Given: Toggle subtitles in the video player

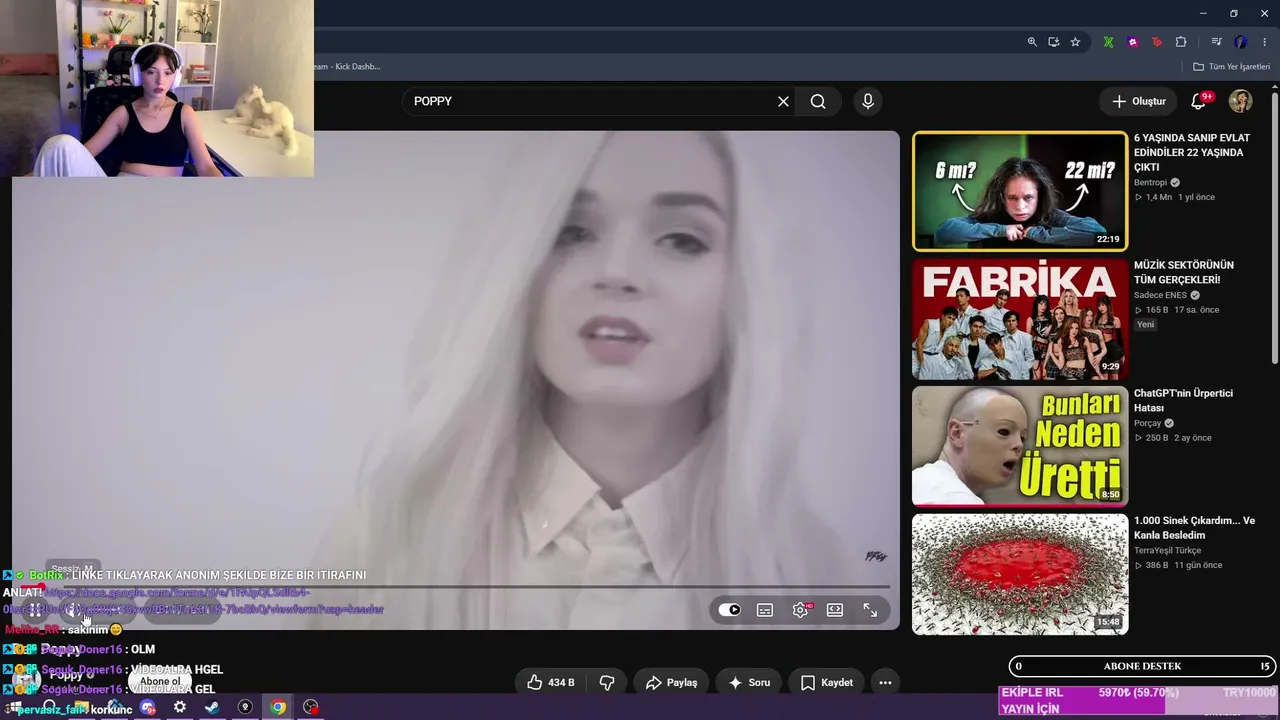Looking at the screenshot, I should click(x=765, y=610).
